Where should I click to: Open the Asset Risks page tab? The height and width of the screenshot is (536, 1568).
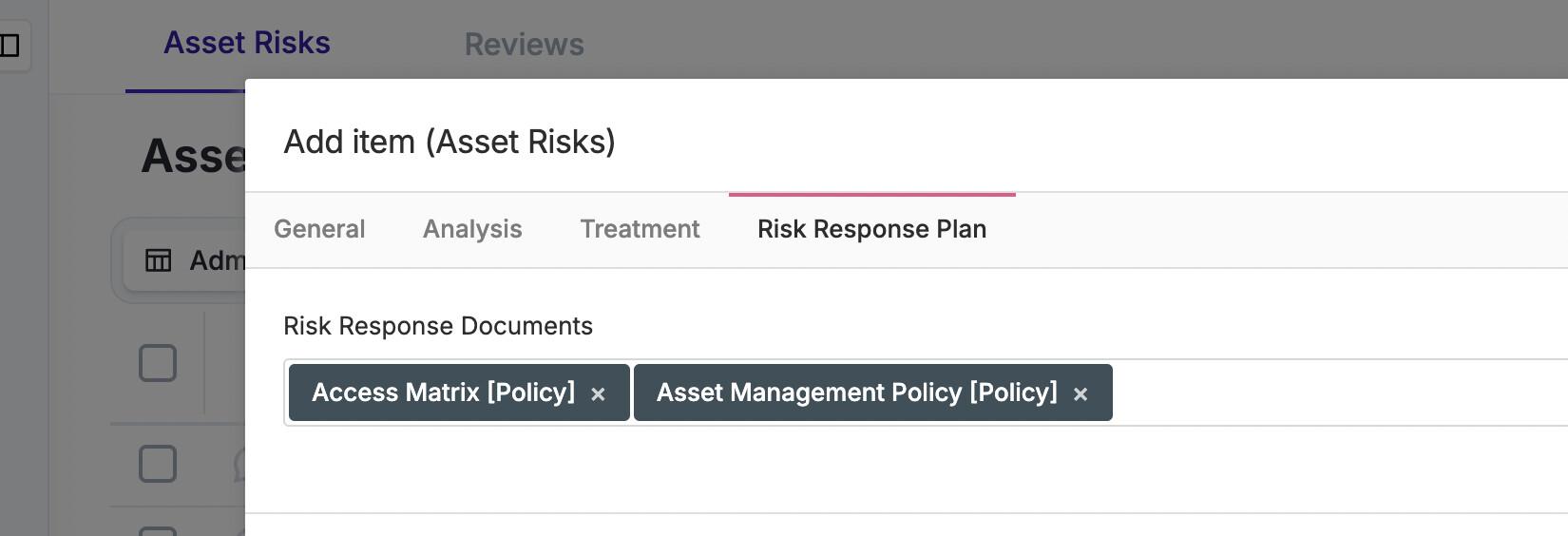(x=247, y=44)
